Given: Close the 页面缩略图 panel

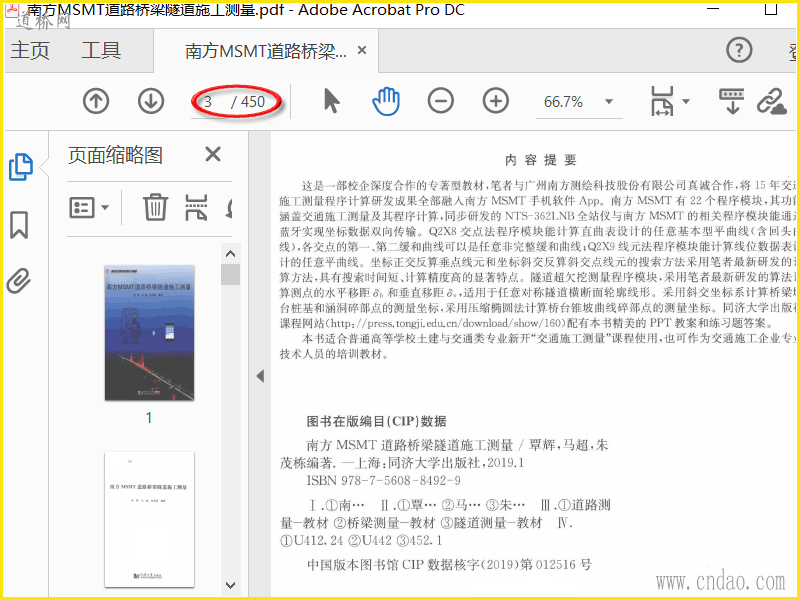Looking at the screenshot, I should (x=213, y=154).
